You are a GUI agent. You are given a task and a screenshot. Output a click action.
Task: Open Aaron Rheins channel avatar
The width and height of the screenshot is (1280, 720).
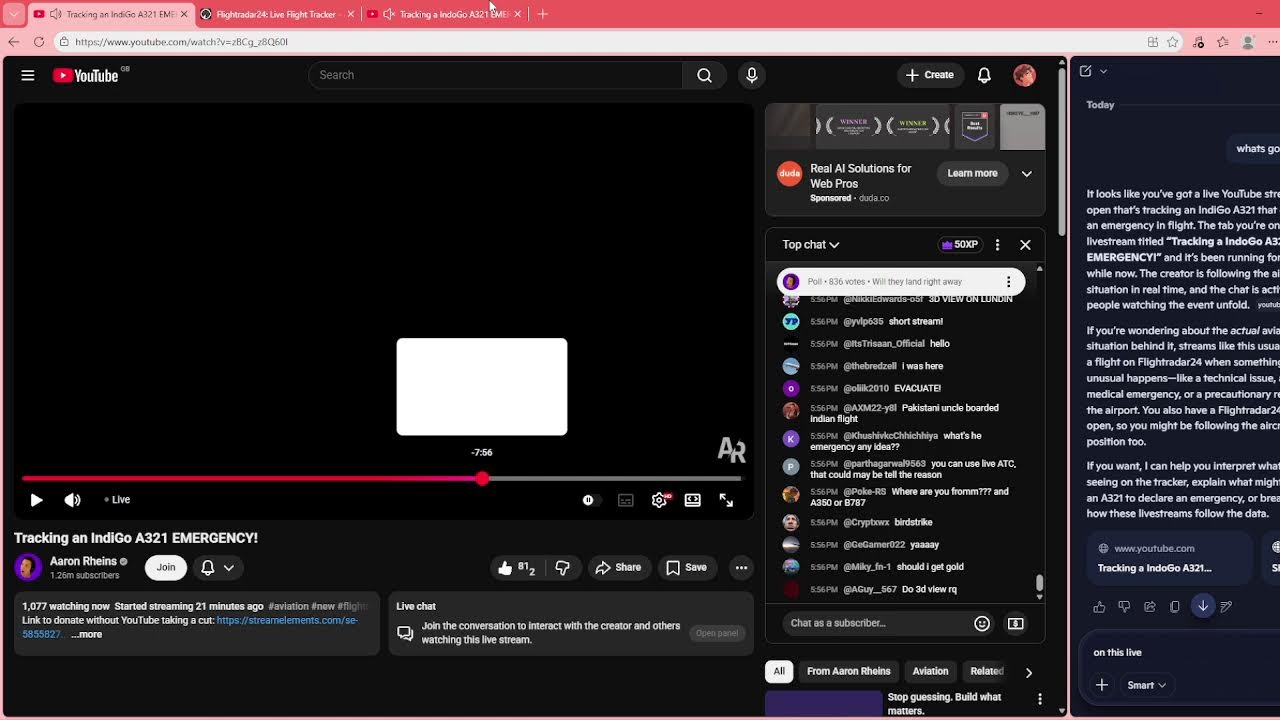click(28, 568)
